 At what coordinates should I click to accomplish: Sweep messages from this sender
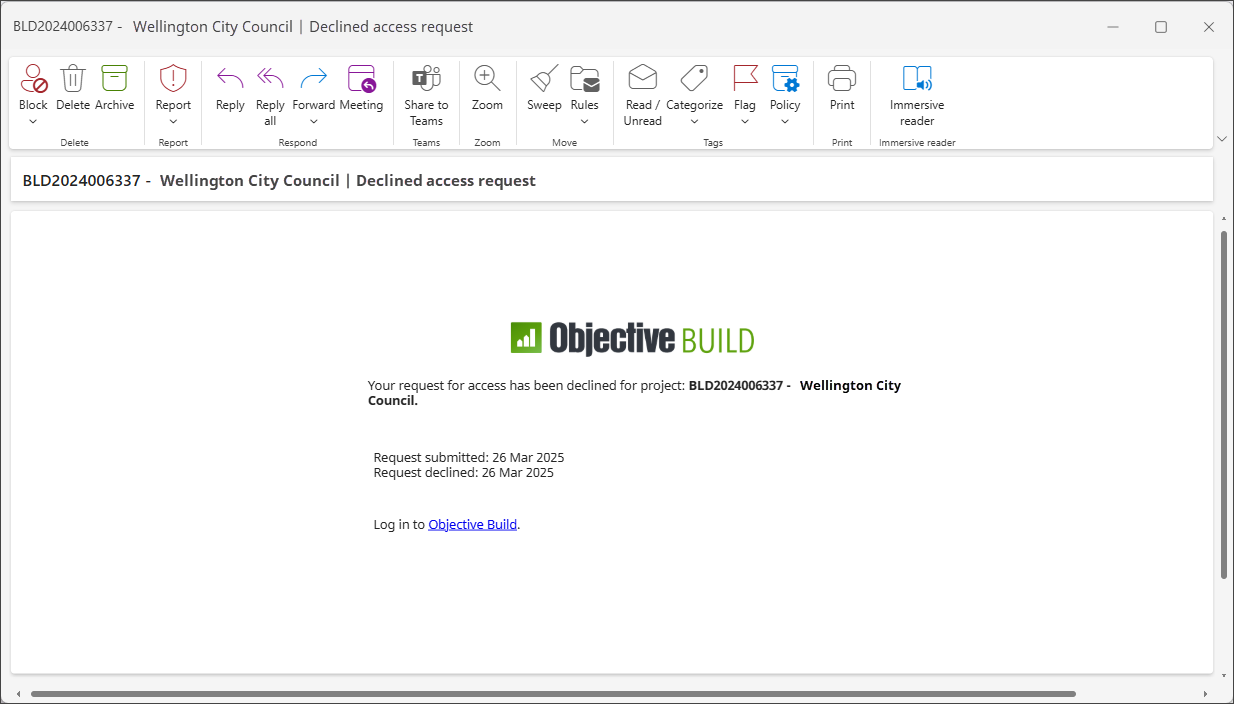544,87
